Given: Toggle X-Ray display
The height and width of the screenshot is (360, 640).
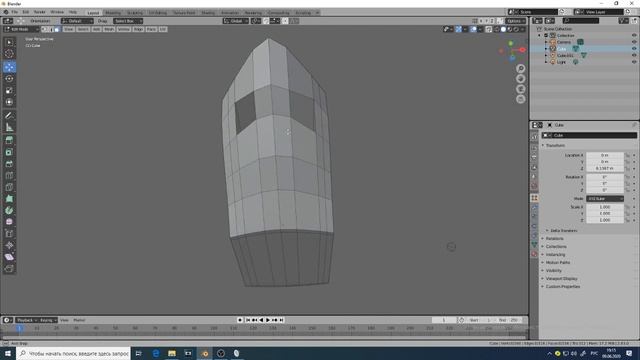Looking at the screenshot, I should point(489,29).
